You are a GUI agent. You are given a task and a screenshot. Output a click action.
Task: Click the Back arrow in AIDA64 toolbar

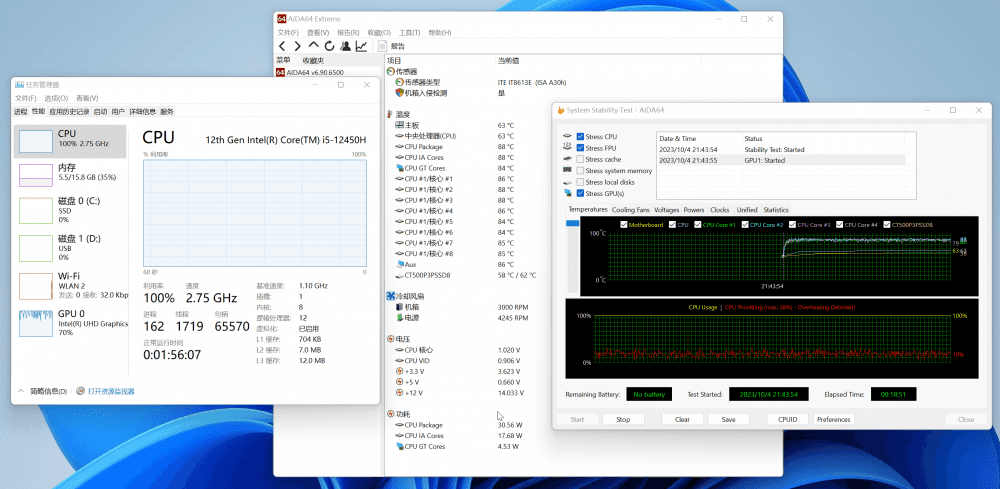[x=283, y=46]
